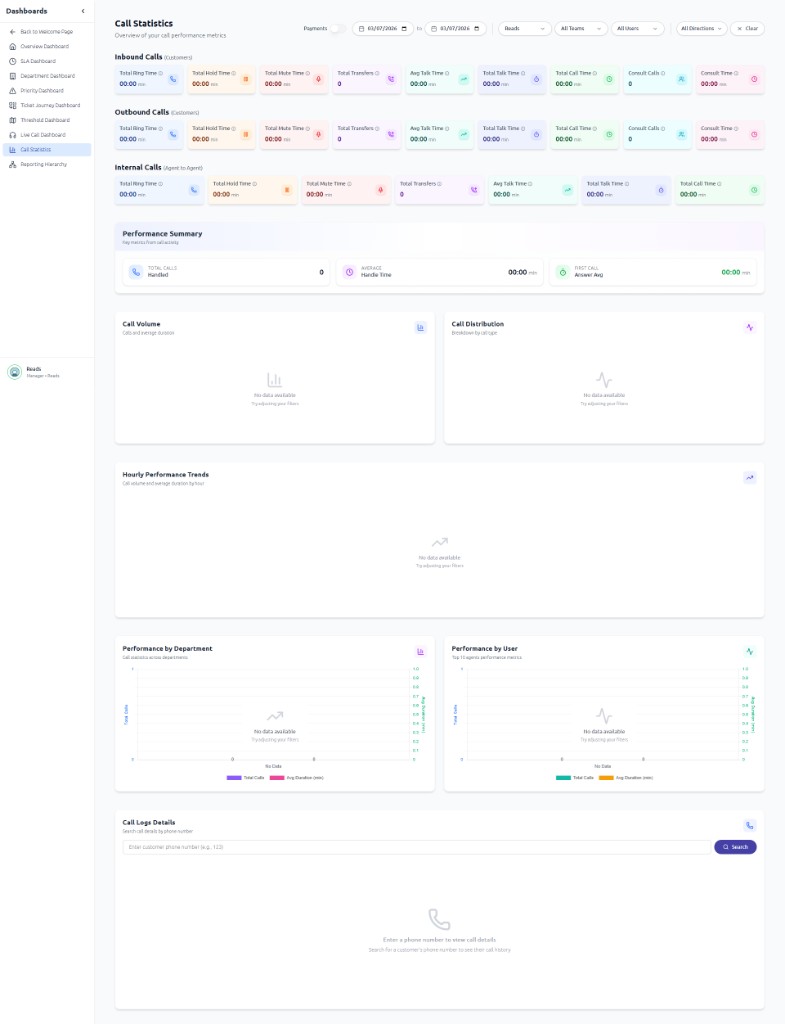Click the Reads user avatar in sidebar

pos(14,372)
